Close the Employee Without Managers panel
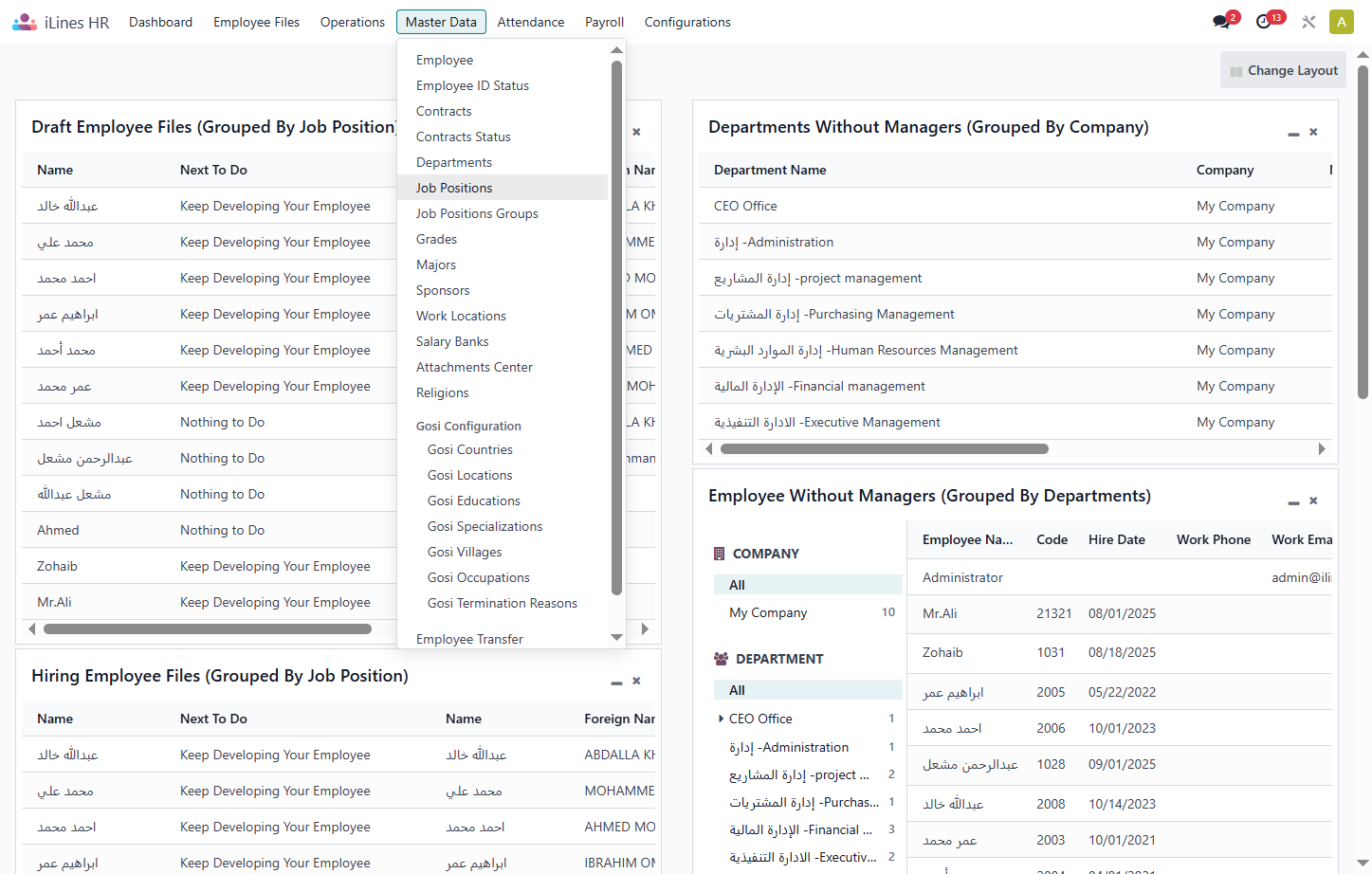 [x=1313, y=501]
